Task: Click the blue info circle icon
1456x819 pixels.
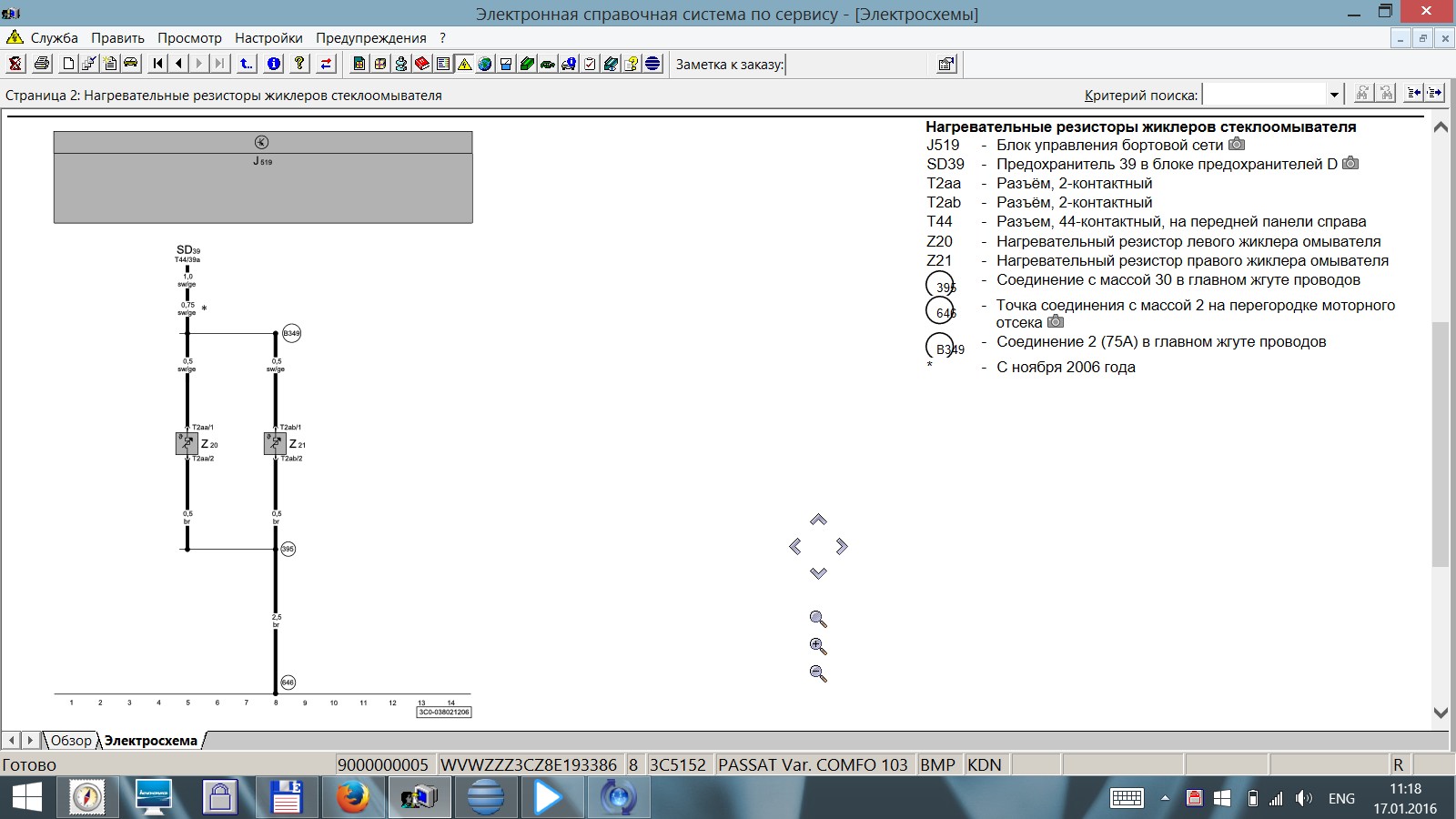Action: [273, 64]
